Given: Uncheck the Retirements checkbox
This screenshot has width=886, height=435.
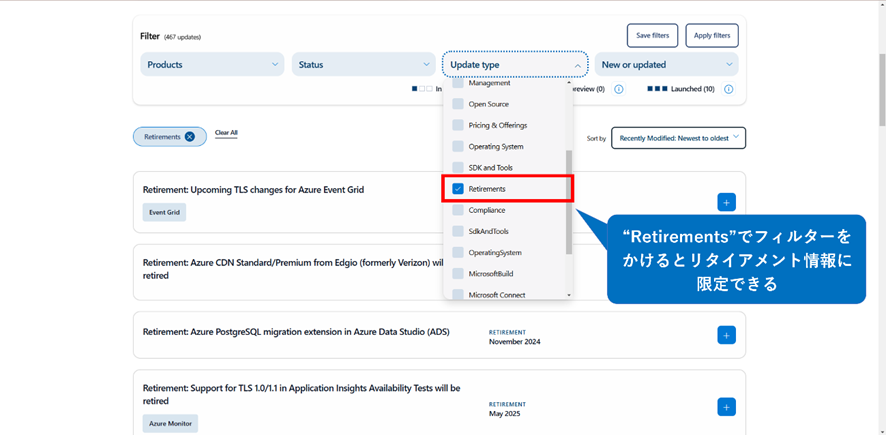Looking at the screenshot, I should 458,189.
